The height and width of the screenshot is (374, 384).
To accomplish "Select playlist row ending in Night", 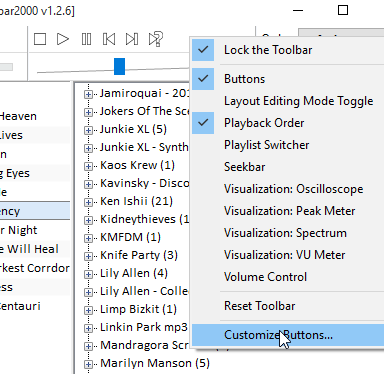I will click(35, 230).
